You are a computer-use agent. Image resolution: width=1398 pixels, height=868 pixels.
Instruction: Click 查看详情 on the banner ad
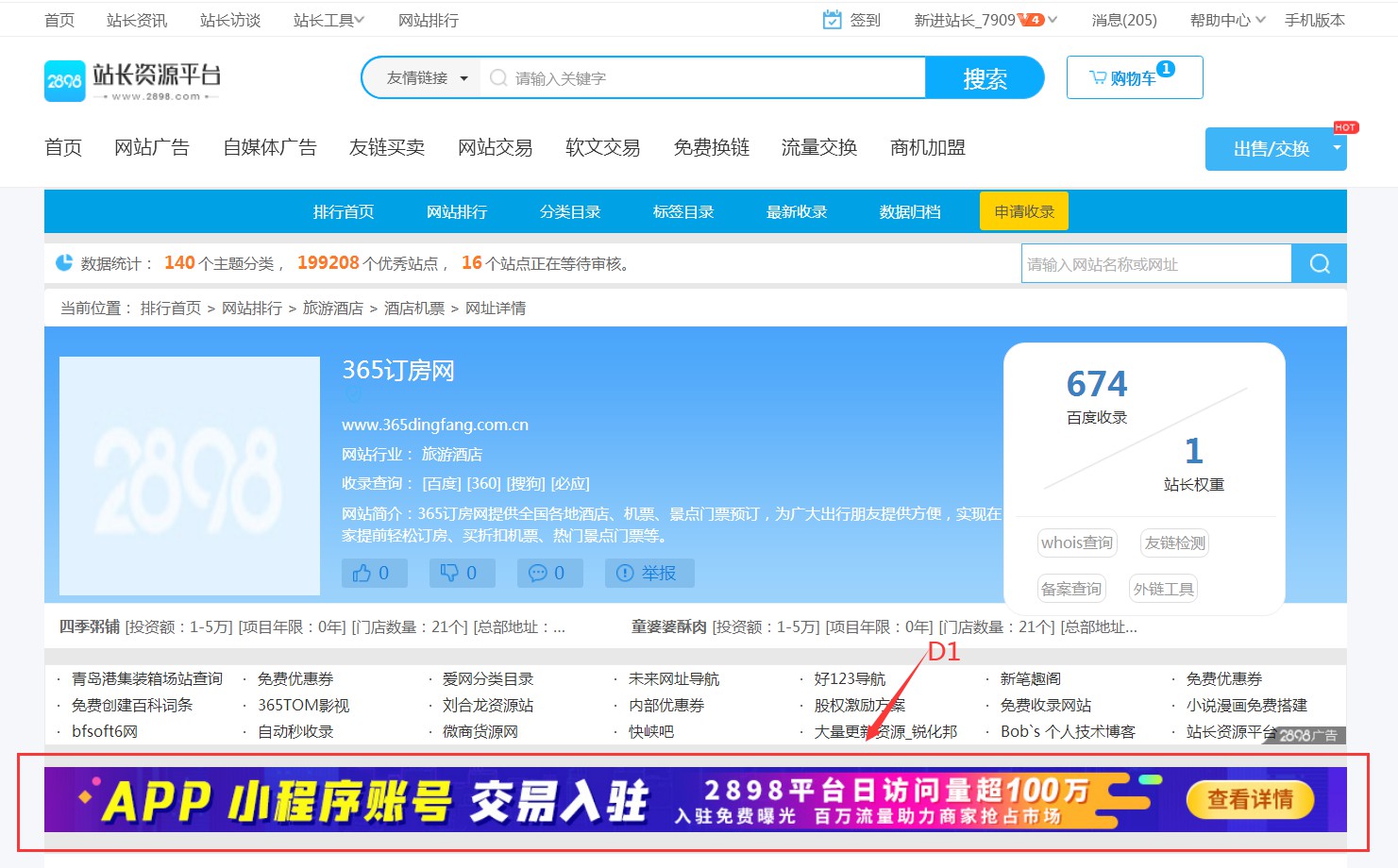pos(1251,799)
